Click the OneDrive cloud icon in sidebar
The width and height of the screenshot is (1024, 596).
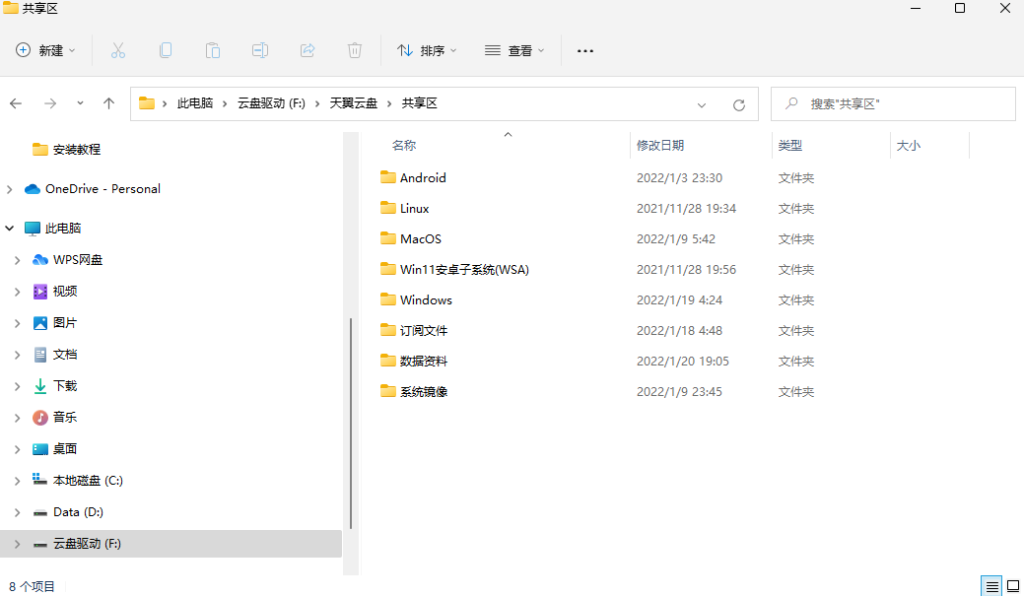pyautogui.click(x=32, y=189)
